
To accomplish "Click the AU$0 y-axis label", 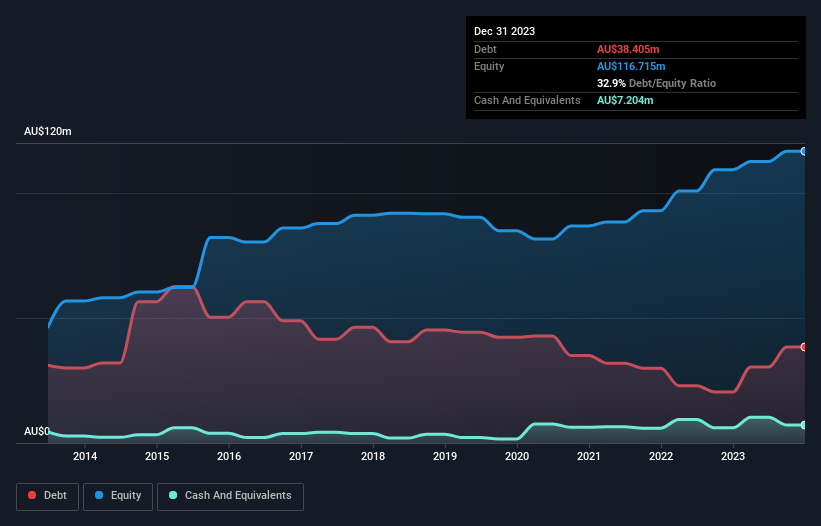I will tap(37, 431).
